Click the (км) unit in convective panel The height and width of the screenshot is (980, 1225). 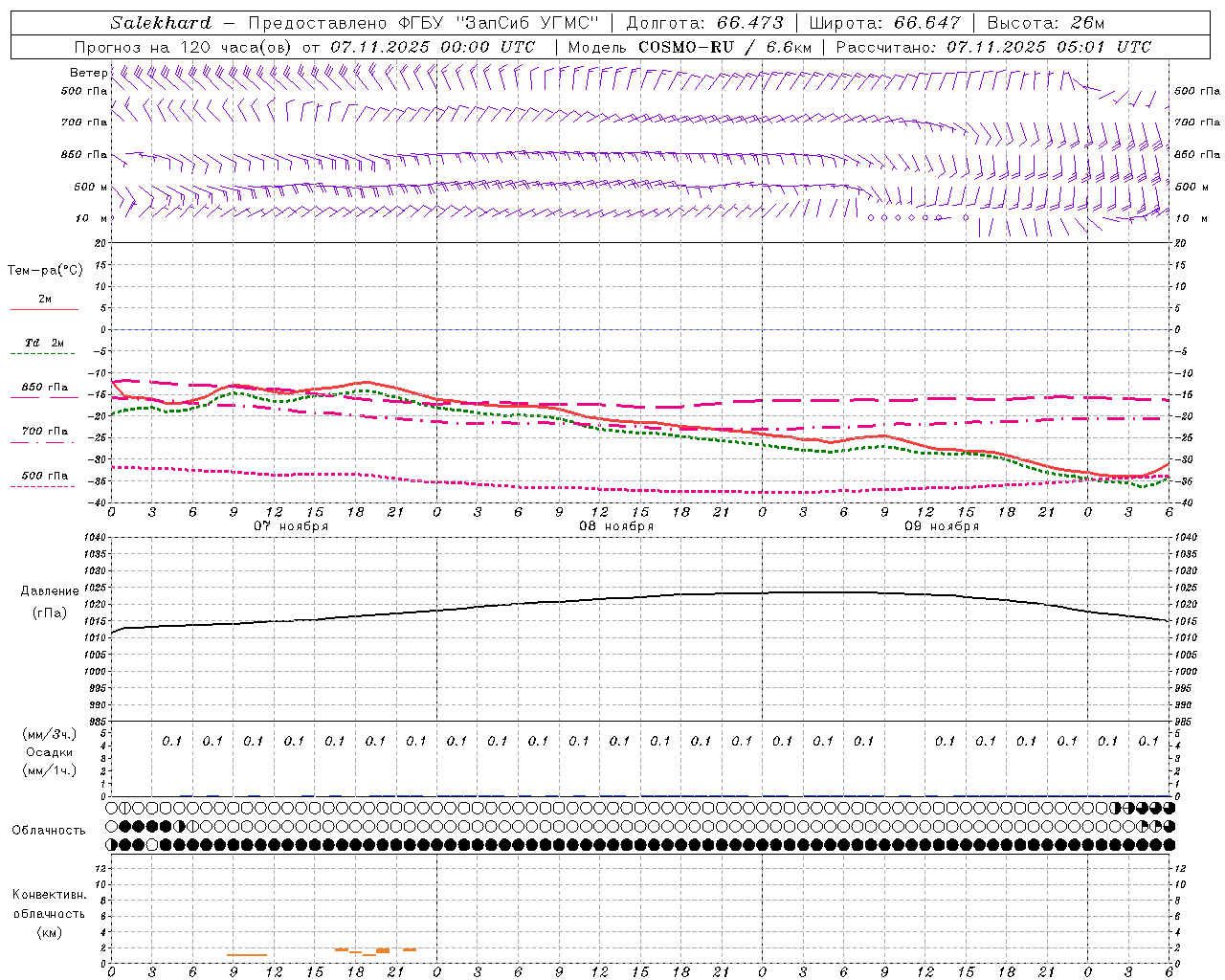click(x=49, y=932)
